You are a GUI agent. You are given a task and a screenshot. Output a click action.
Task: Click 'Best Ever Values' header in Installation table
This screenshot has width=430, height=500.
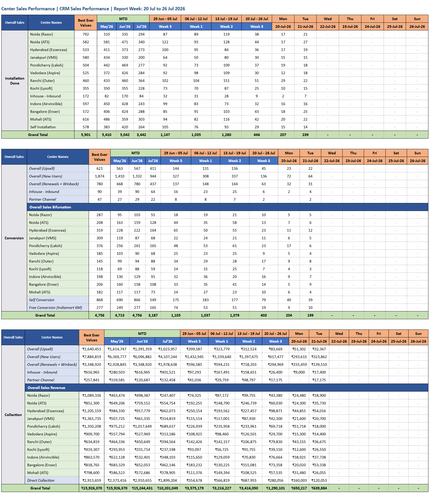click(x=86, y=23)
